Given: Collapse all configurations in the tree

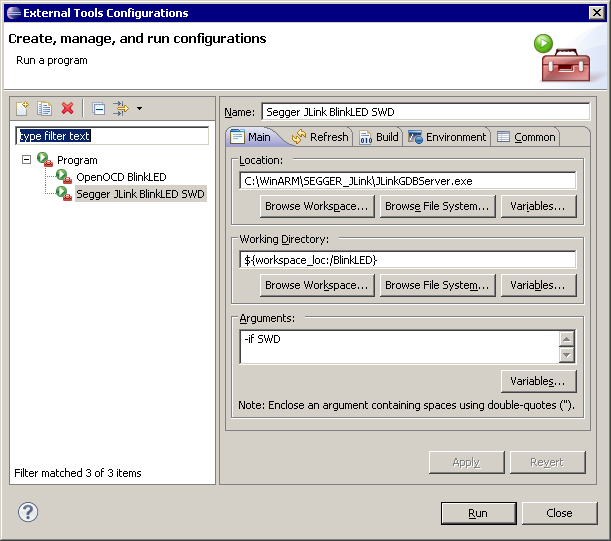Looking at the screenshot, I should click(x=99, y=108).
